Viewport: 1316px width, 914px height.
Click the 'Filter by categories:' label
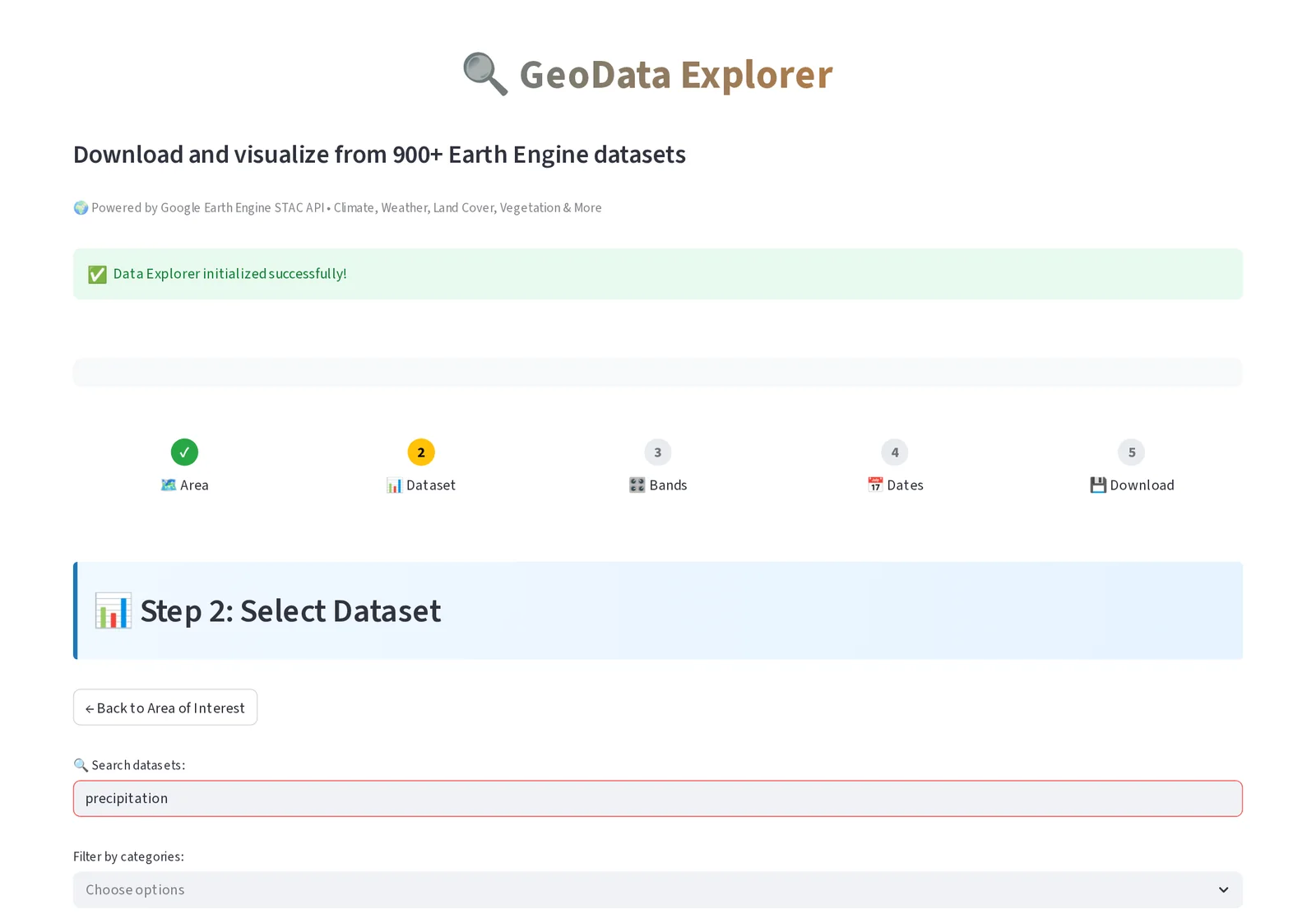click(x=128, y=856)
